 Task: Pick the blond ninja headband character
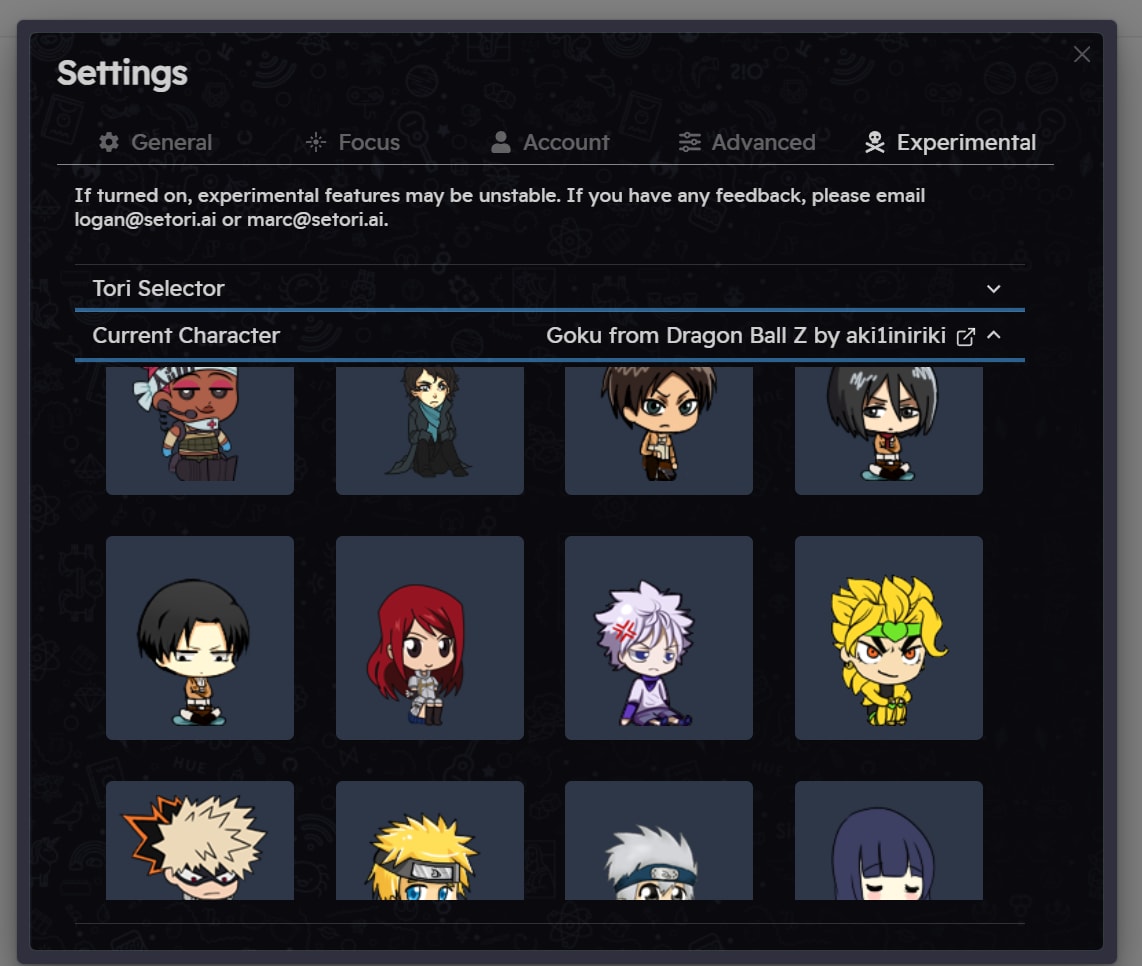click(430, 841)
